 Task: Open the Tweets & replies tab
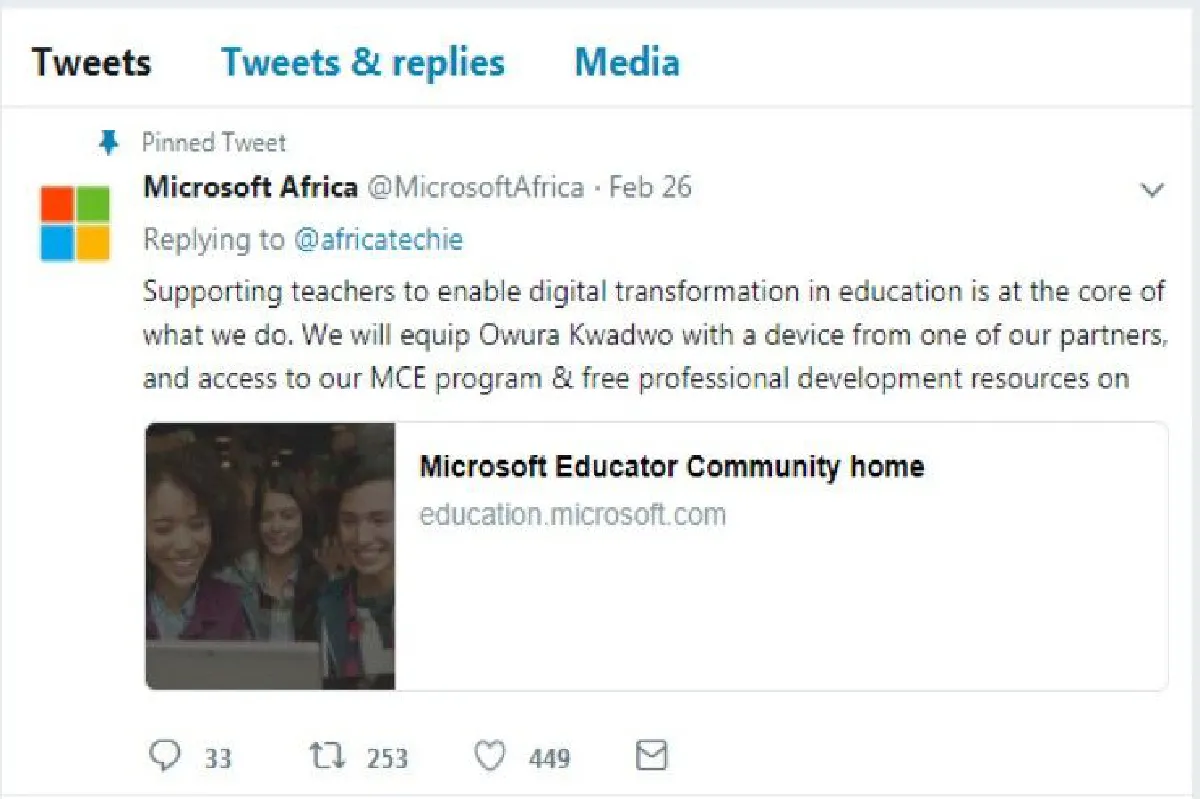(x=363, y=62)
